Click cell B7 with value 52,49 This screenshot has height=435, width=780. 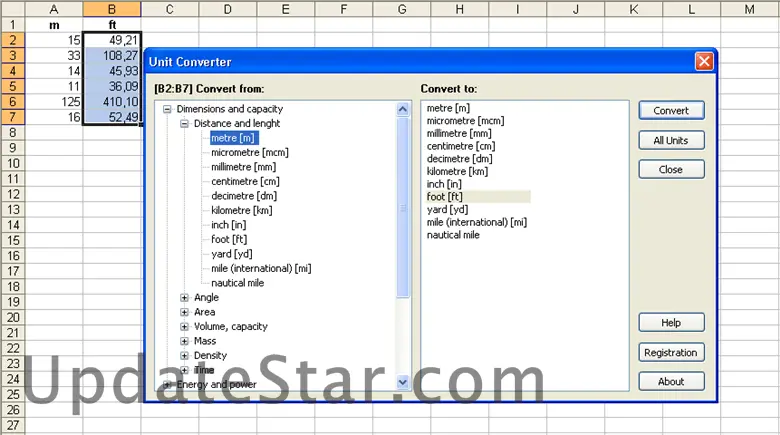coord(112,117)
